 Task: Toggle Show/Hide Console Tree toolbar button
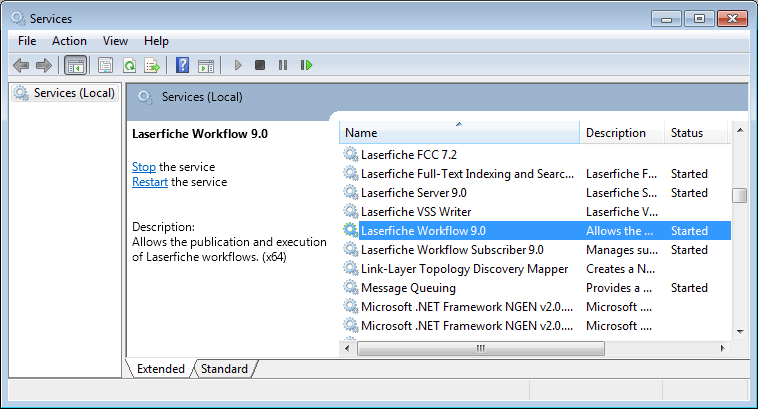[74, 65]
